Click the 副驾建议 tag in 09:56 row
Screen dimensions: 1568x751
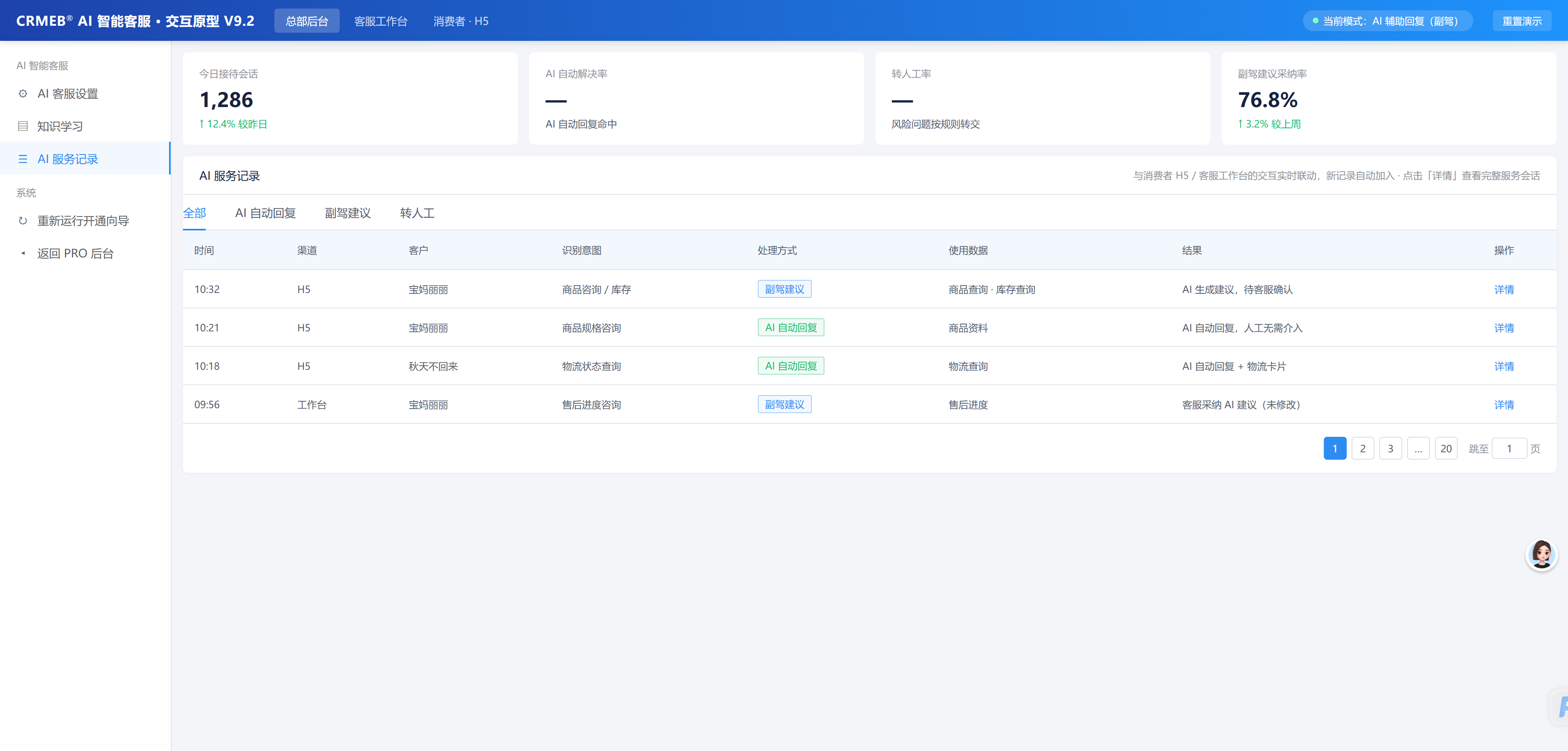pyautogui.click(x=784, y=404)
